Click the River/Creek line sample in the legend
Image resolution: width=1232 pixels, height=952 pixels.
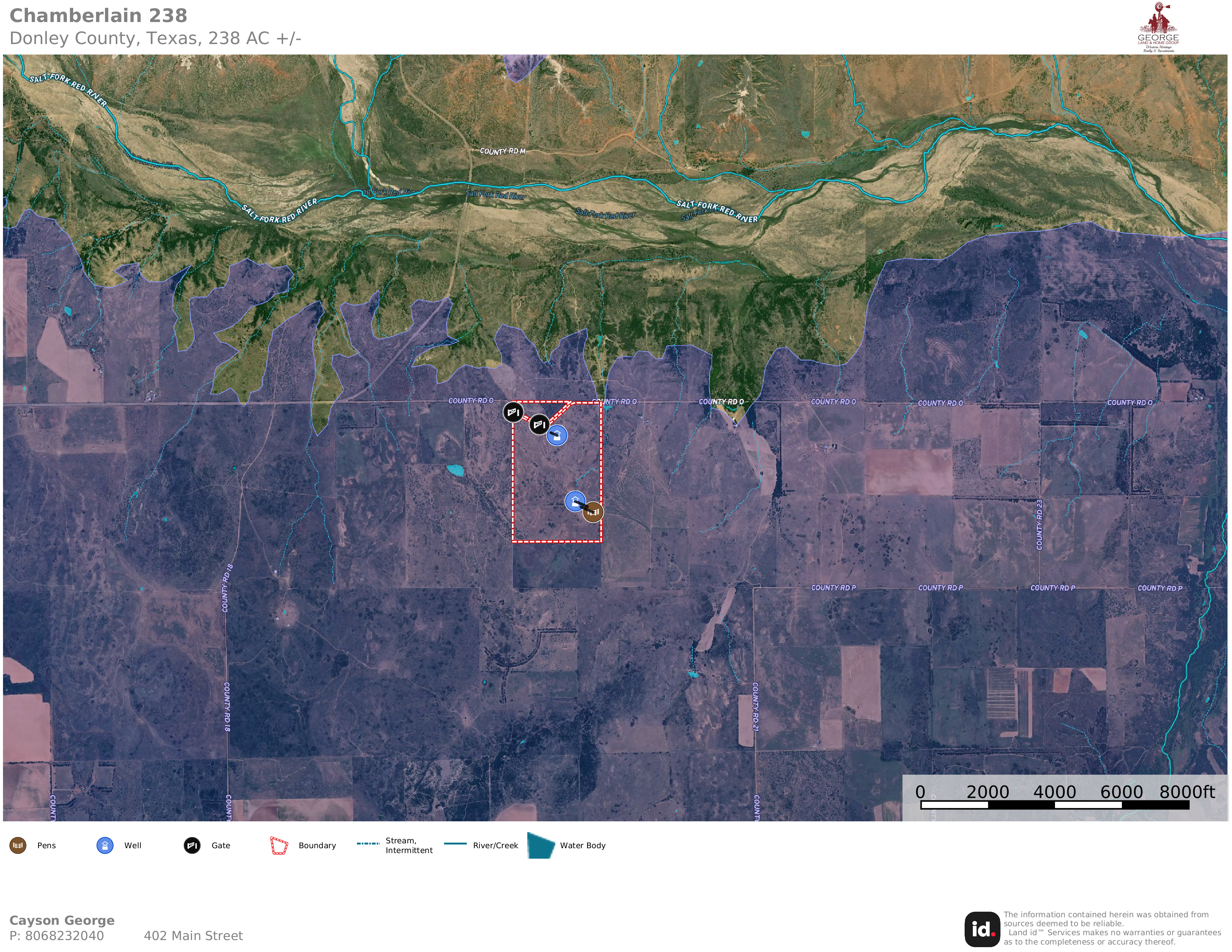tap(455, 844)
